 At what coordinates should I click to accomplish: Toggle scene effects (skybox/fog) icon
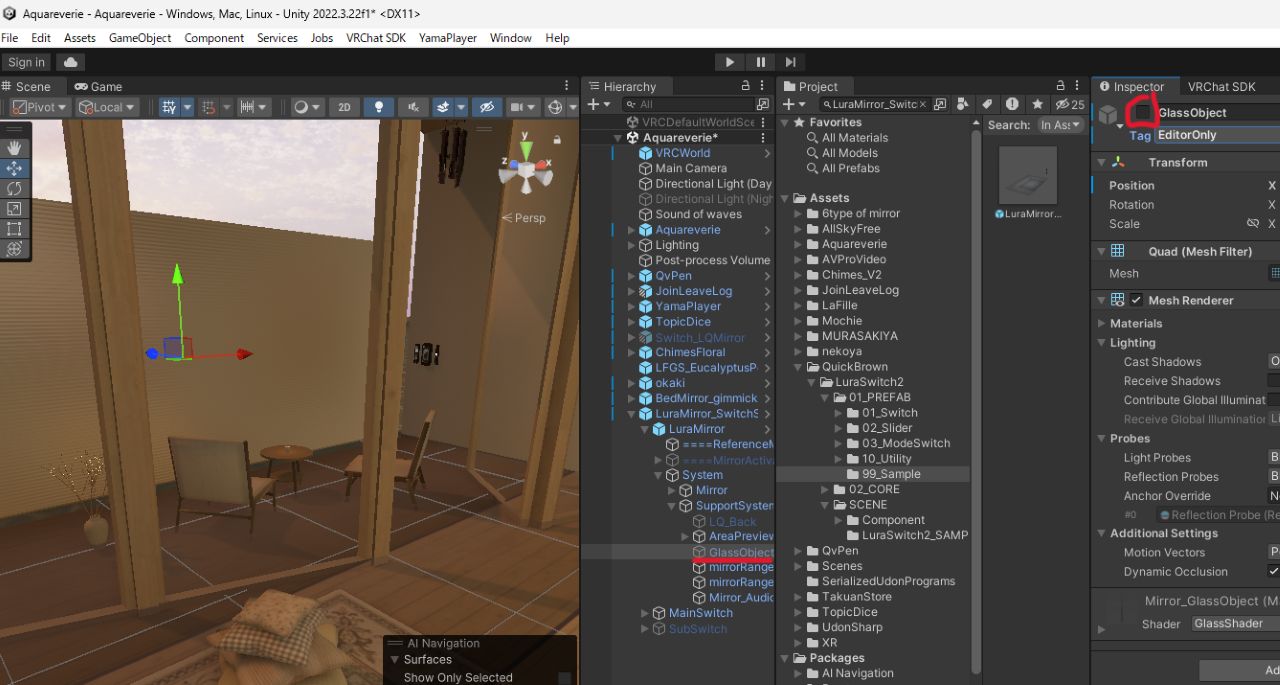[443, 107]
